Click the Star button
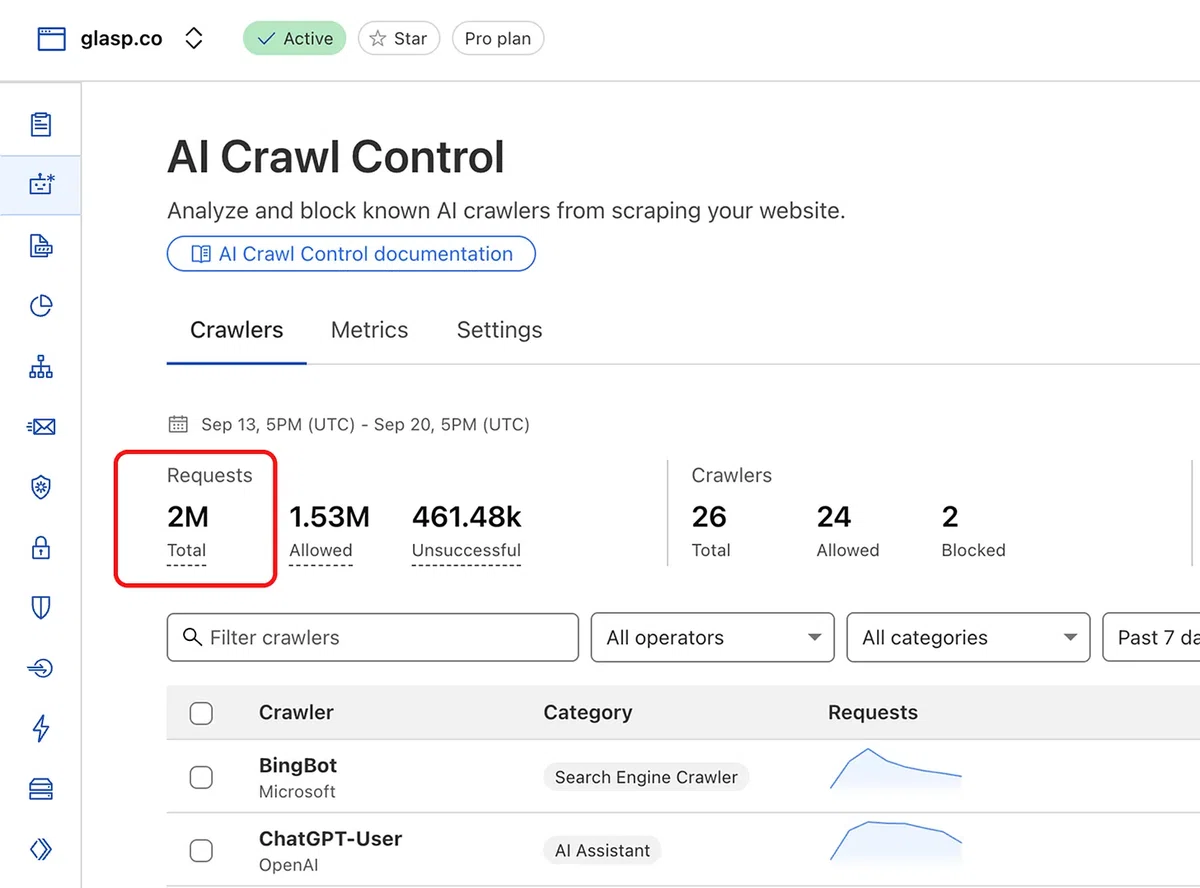 pyautogui.click(x=399, y=39)
